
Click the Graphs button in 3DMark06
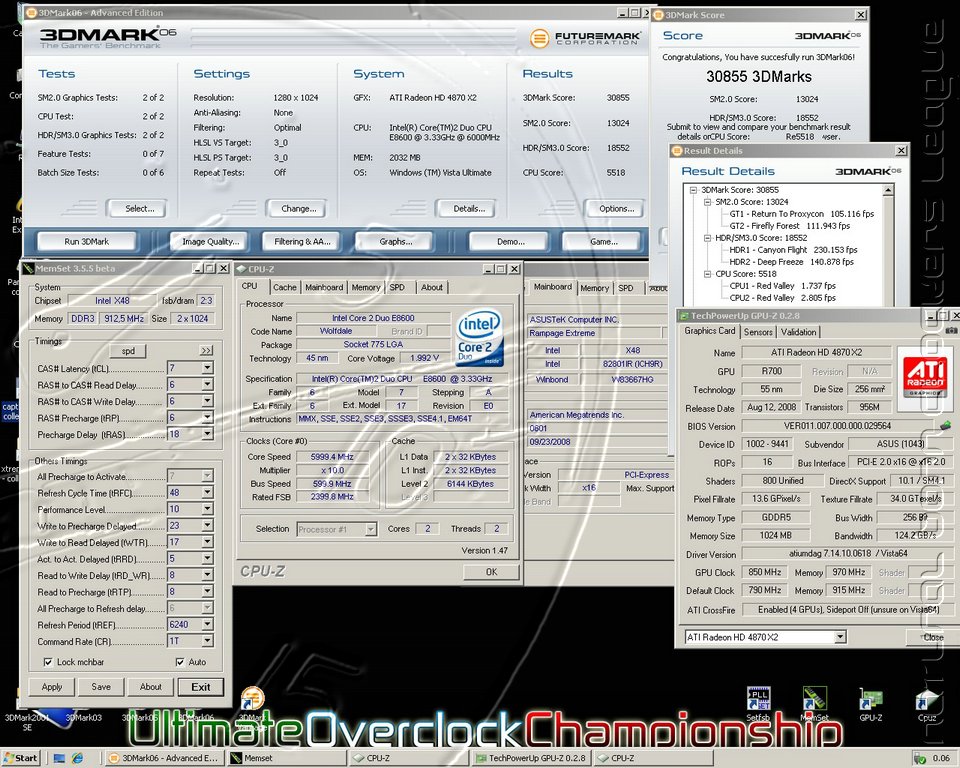(x=395, y=241)
